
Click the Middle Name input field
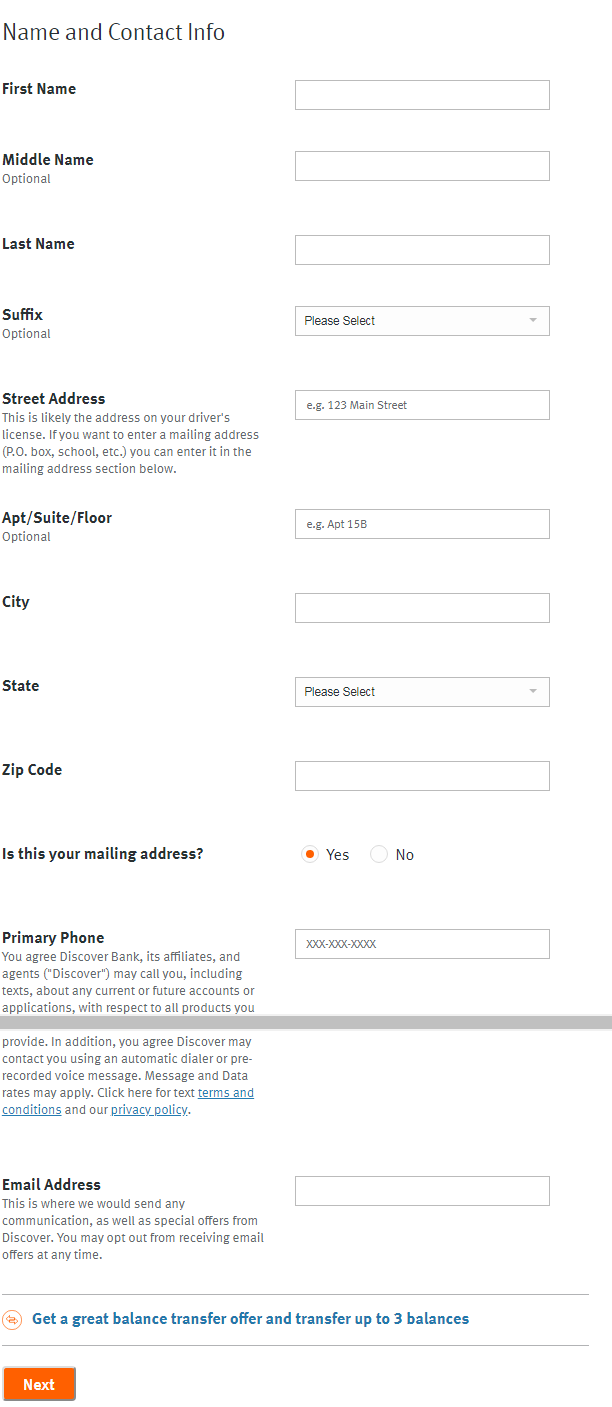click(422, 165)
